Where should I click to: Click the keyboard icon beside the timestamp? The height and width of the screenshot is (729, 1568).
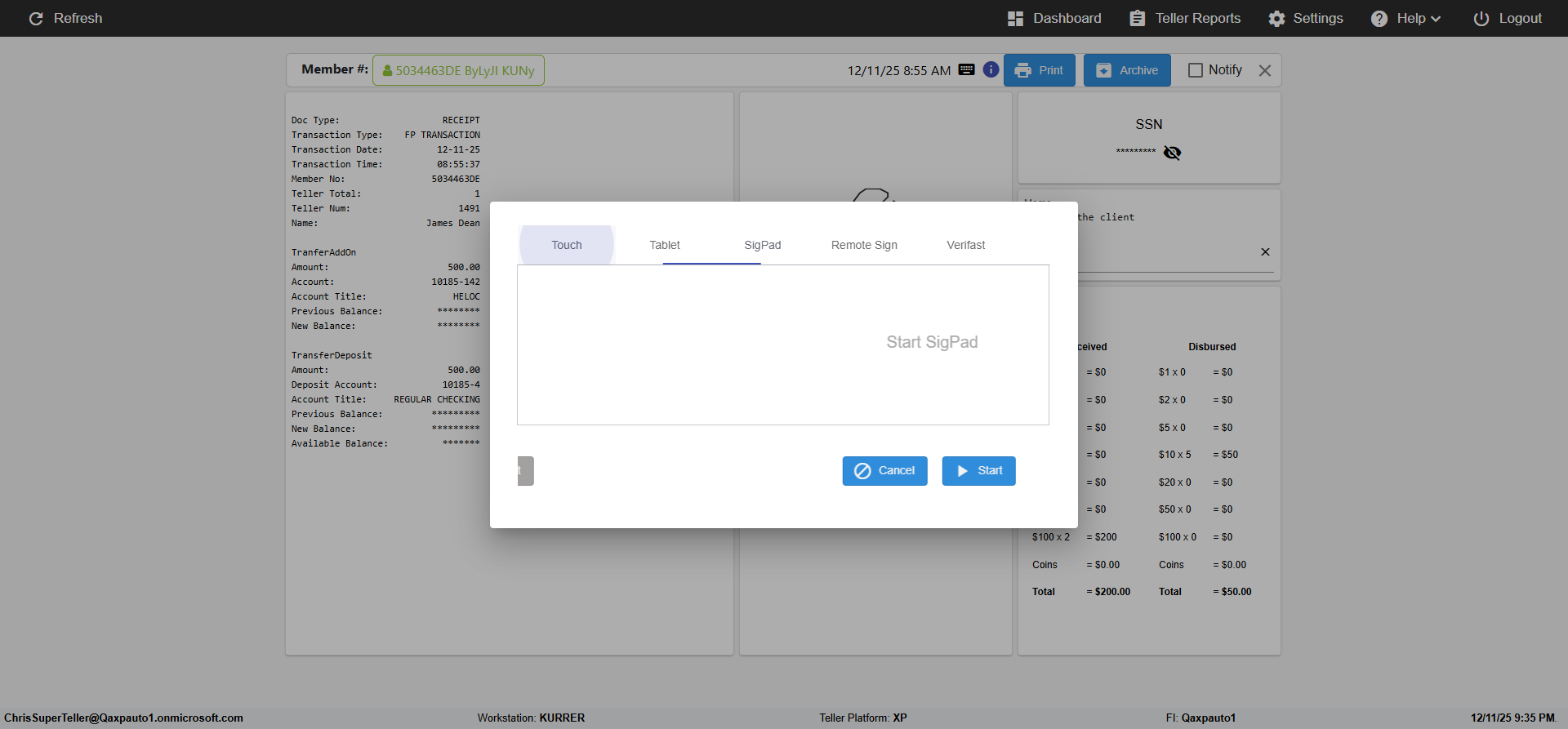[x=966, y=70]
